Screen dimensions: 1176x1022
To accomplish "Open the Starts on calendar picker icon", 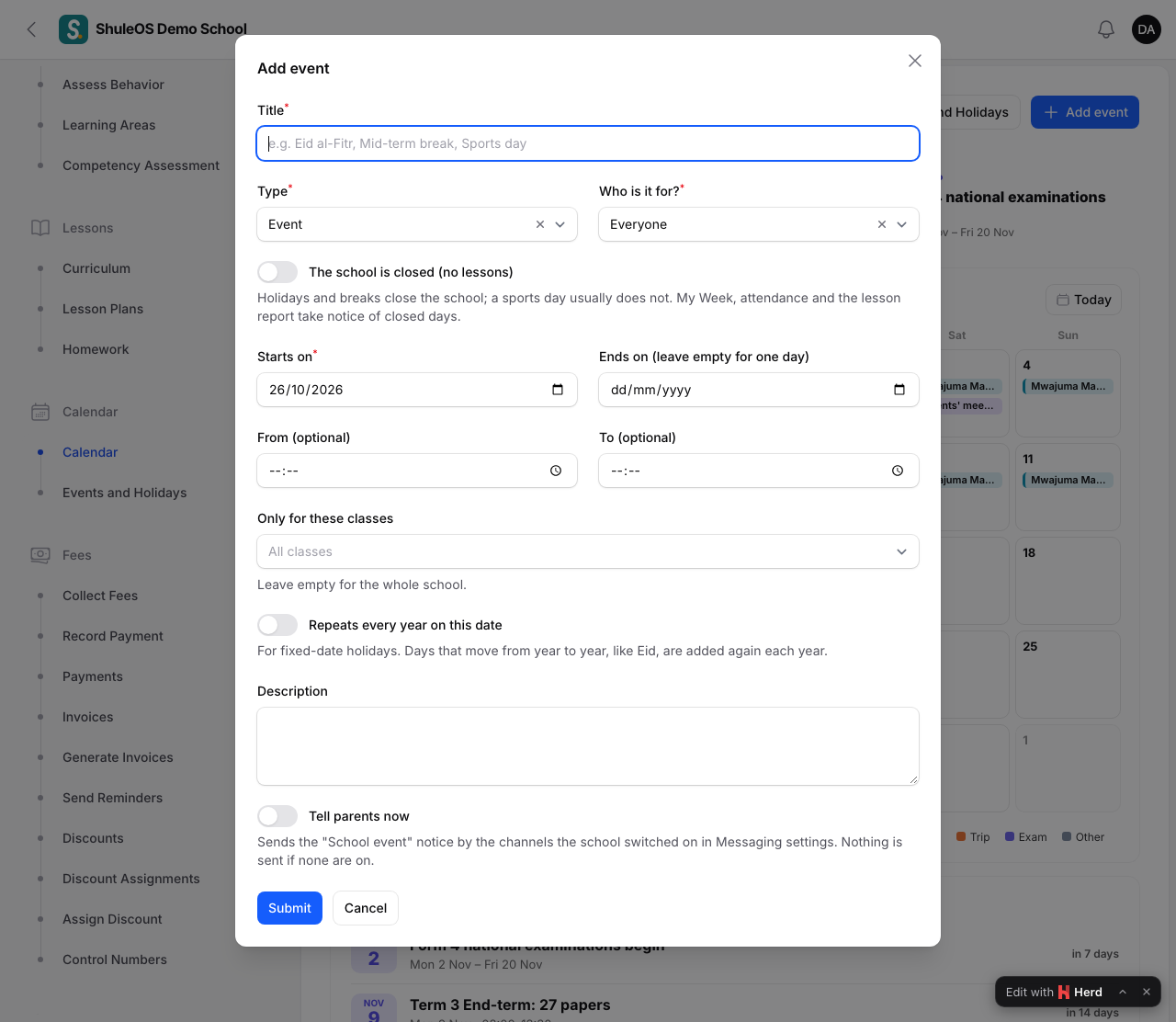I will (558, 390).
